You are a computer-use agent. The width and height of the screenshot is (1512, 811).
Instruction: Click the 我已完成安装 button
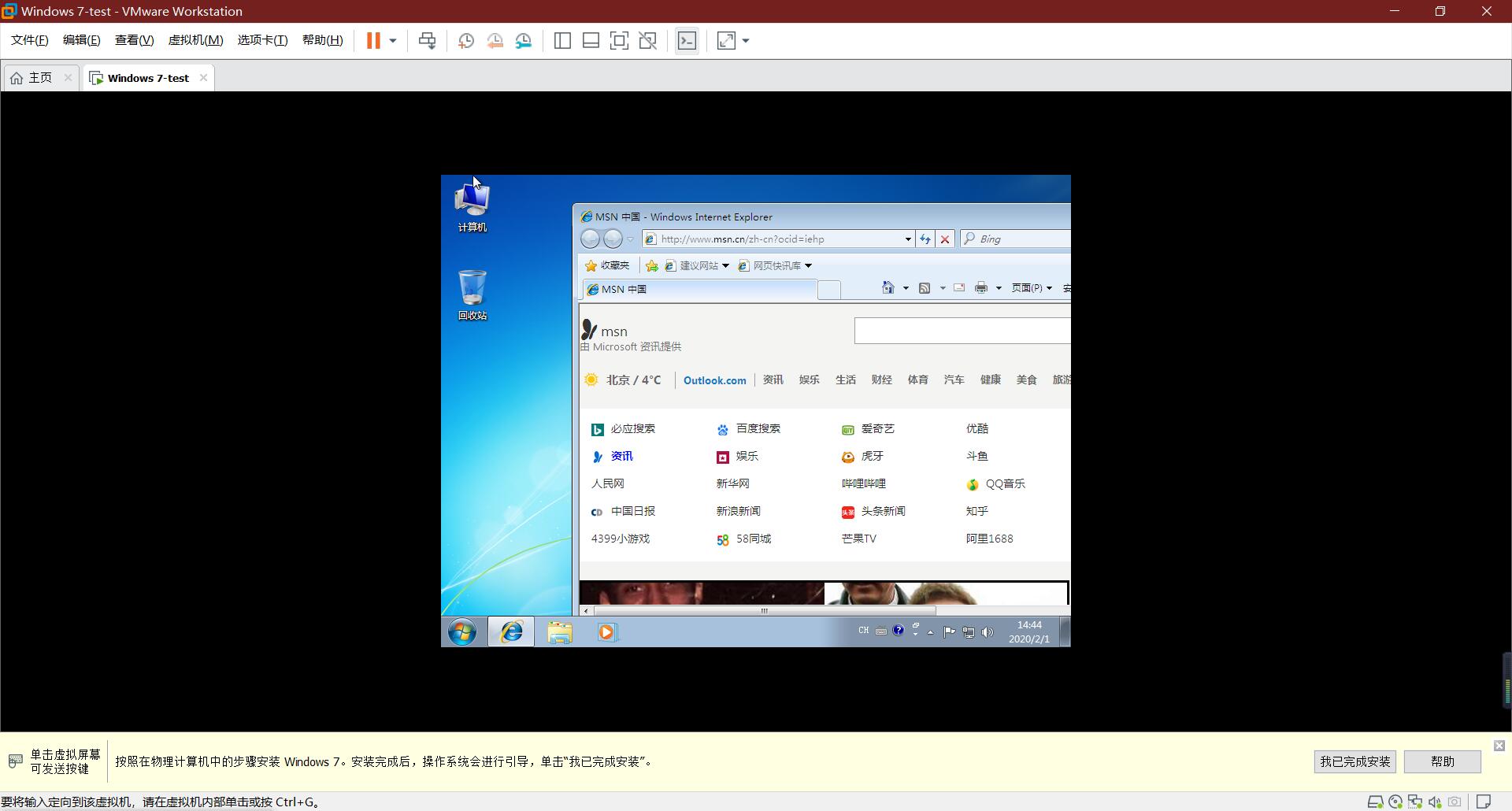[x=1354, y=761]
